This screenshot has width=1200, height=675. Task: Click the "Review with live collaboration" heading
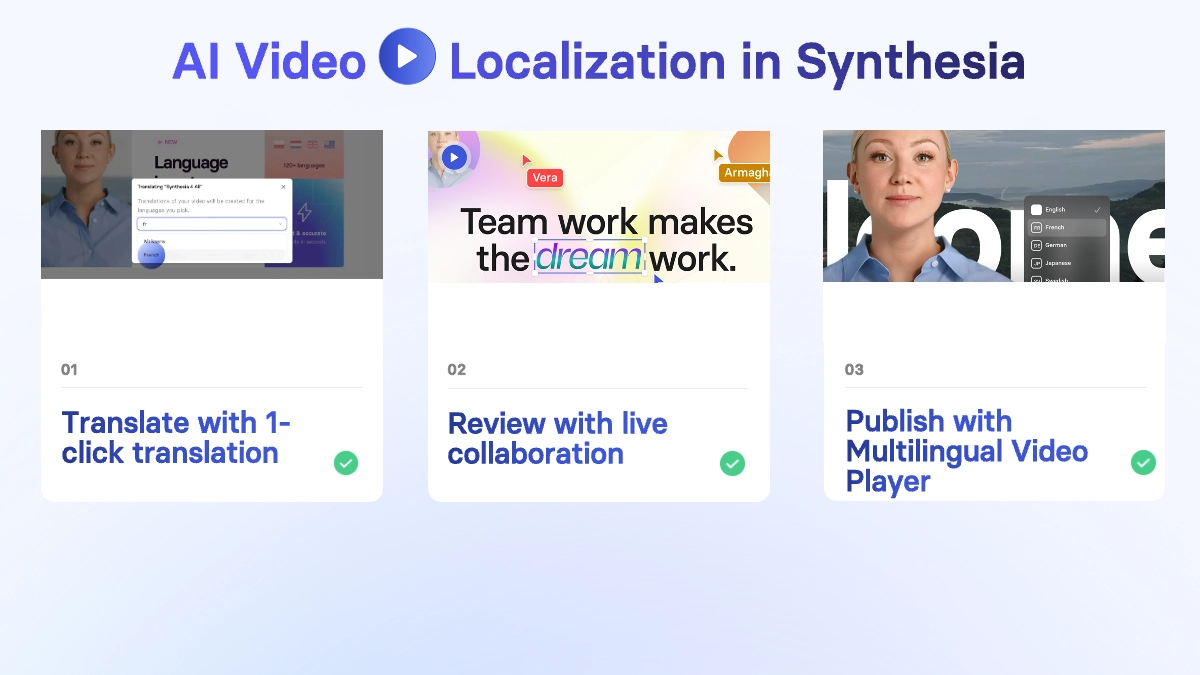557,438
